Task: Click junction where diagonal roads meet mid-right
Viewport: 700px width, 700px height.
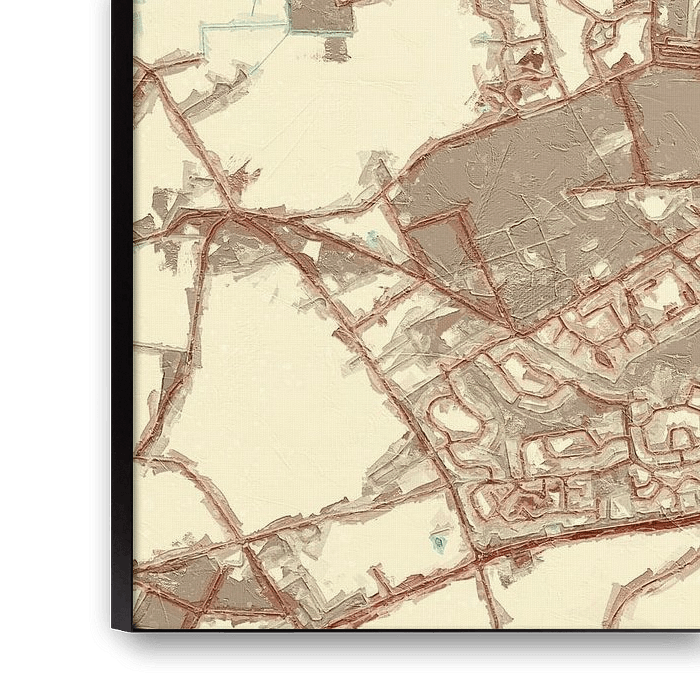Action: pos(517,330)
